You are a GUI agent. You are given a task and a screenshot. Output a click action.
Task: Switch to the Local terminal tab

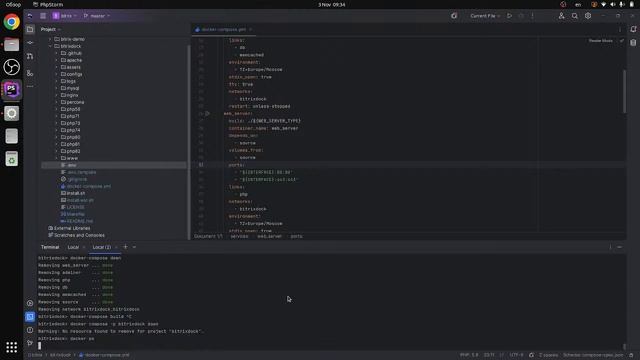point(73,247)
